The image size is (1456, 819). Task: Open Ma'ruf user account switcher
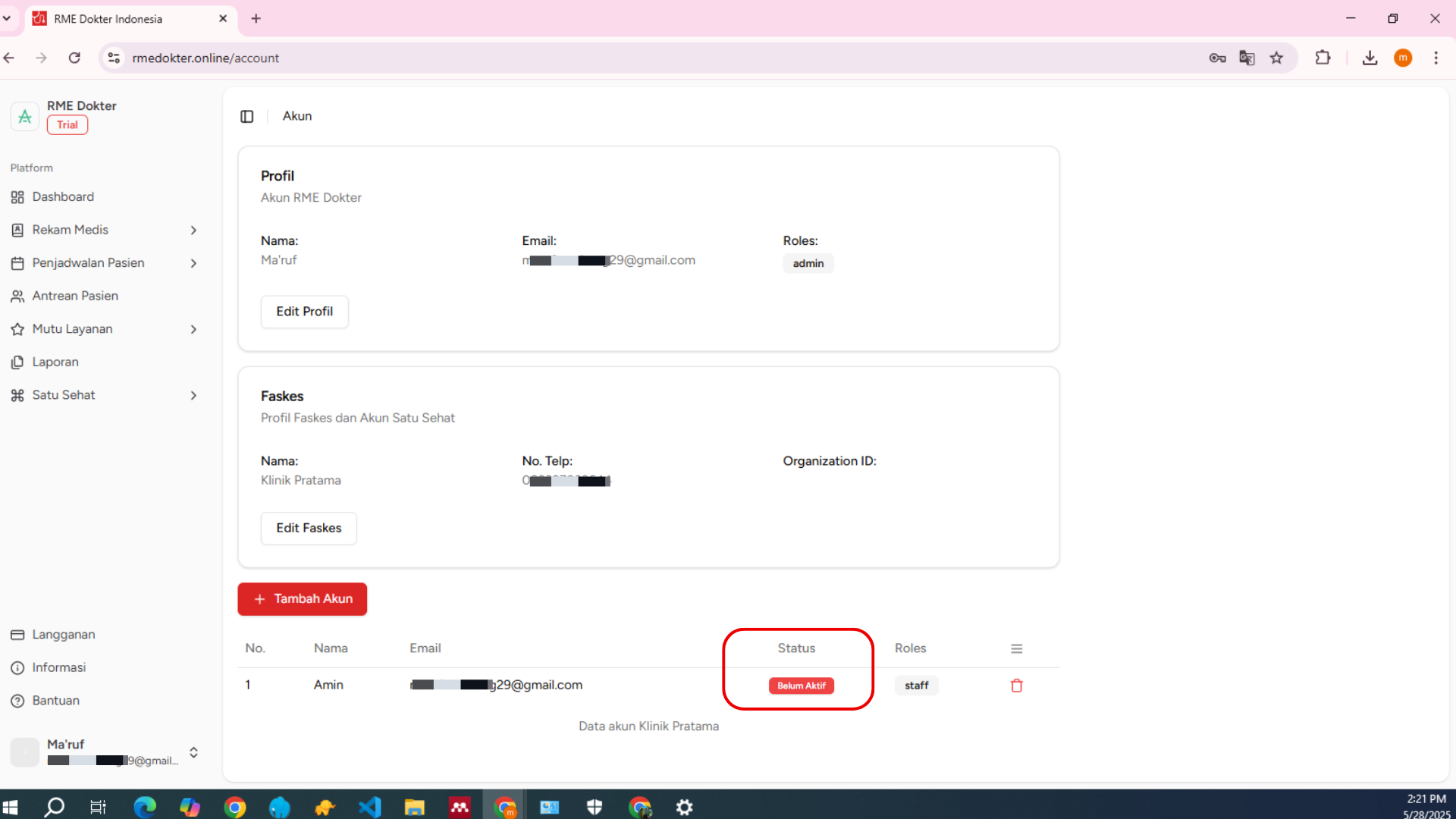point(193,752)
